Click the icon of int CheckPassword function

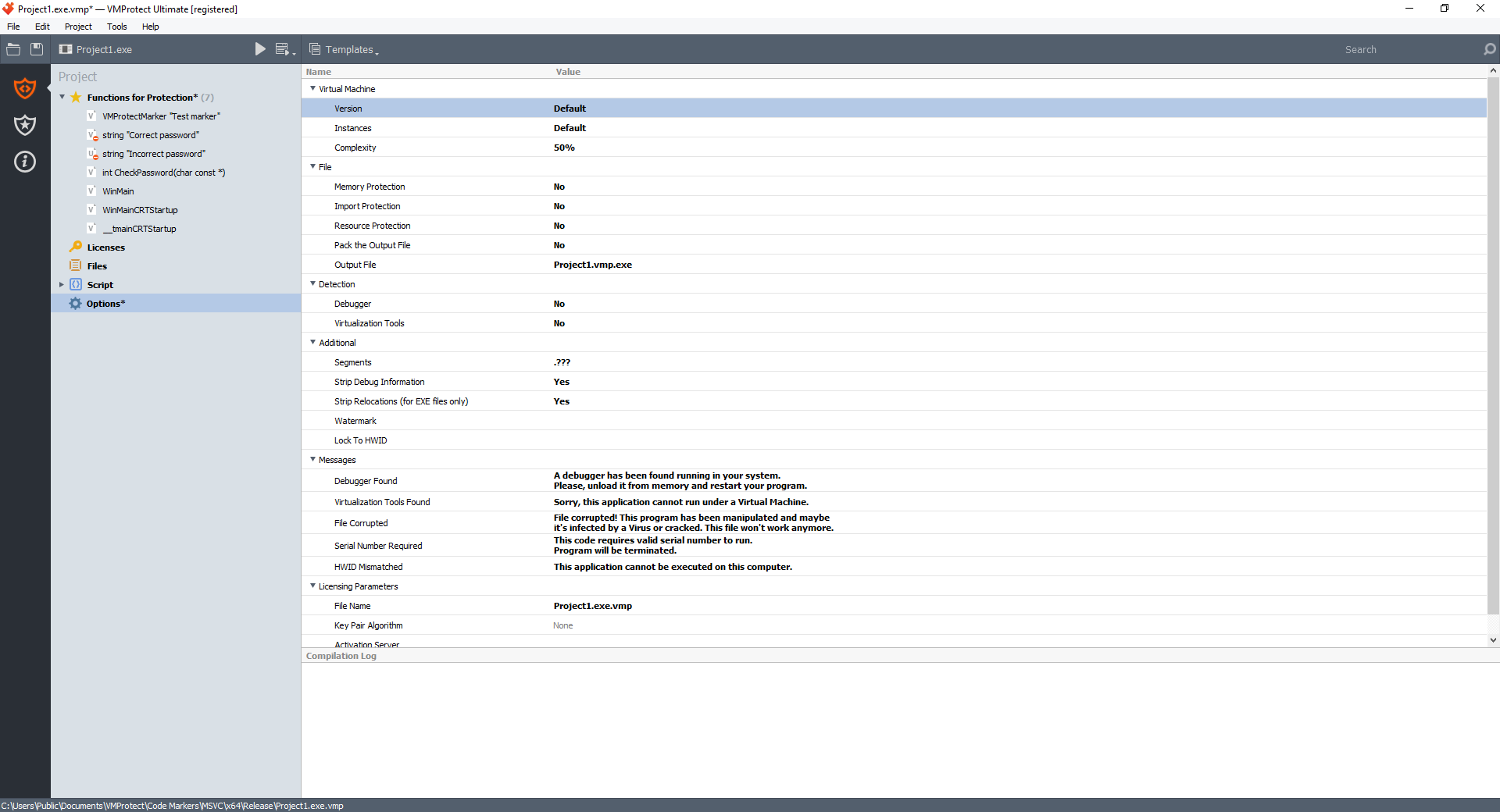tap(91, 172)
